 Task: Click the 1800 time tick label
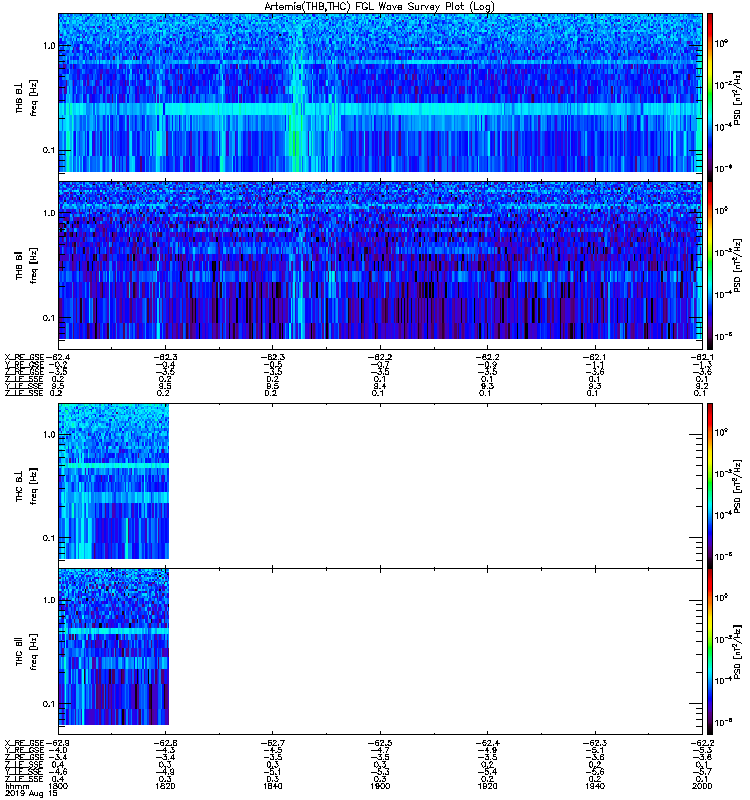click(58, 786)
